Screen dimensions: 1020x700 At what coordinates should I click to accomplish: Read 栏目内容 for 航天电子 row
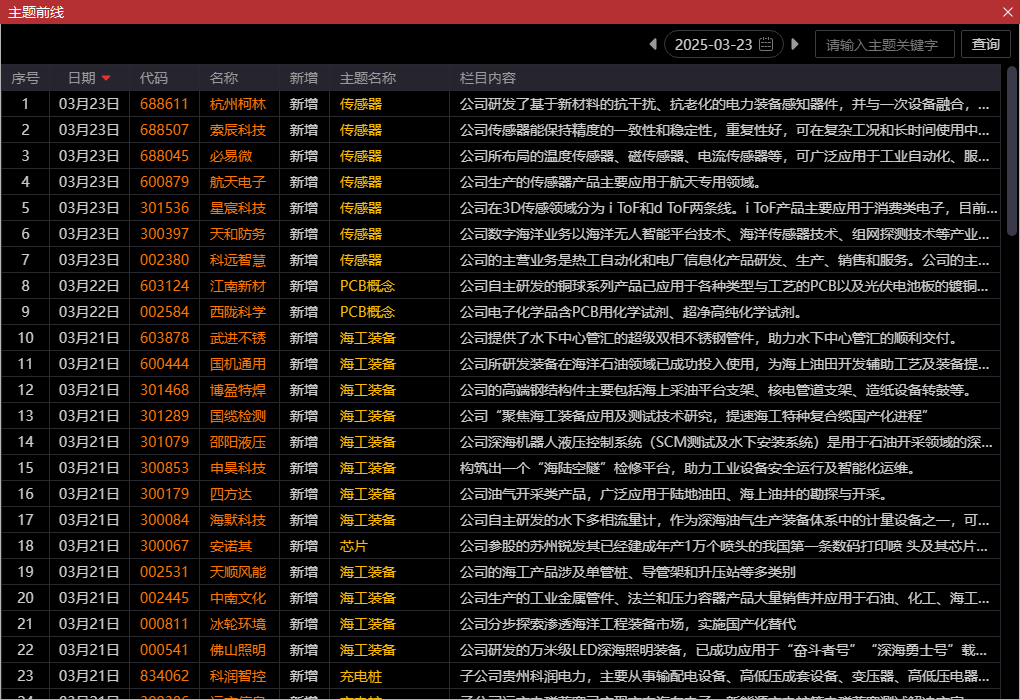tap(610, 182)
